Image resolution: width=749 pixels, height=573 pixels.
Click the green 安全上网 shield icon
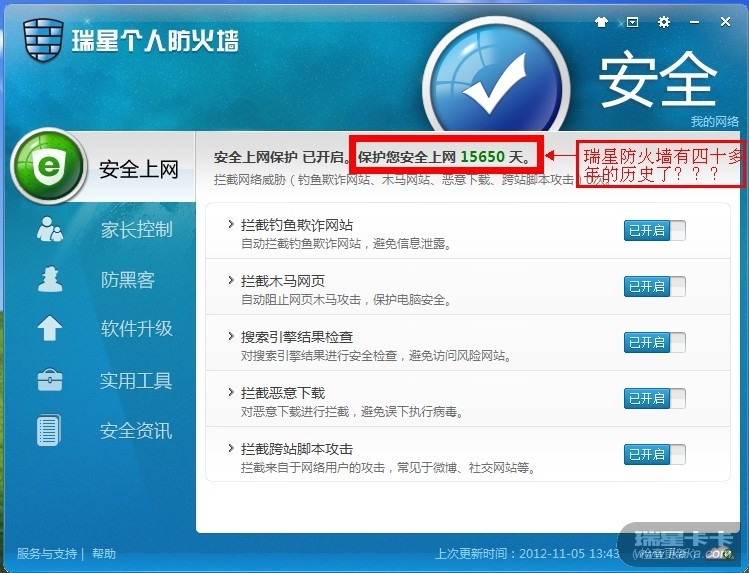[48, 166]
